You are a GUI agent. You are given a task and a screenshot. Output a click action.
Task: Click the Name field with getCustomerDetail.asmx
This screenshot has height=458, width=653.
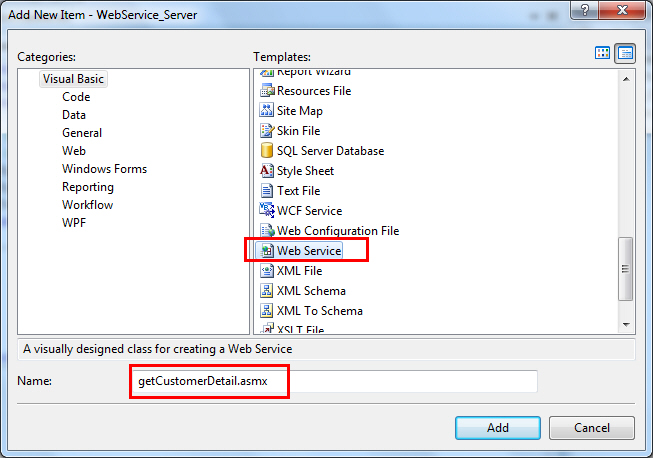(334, 381)
